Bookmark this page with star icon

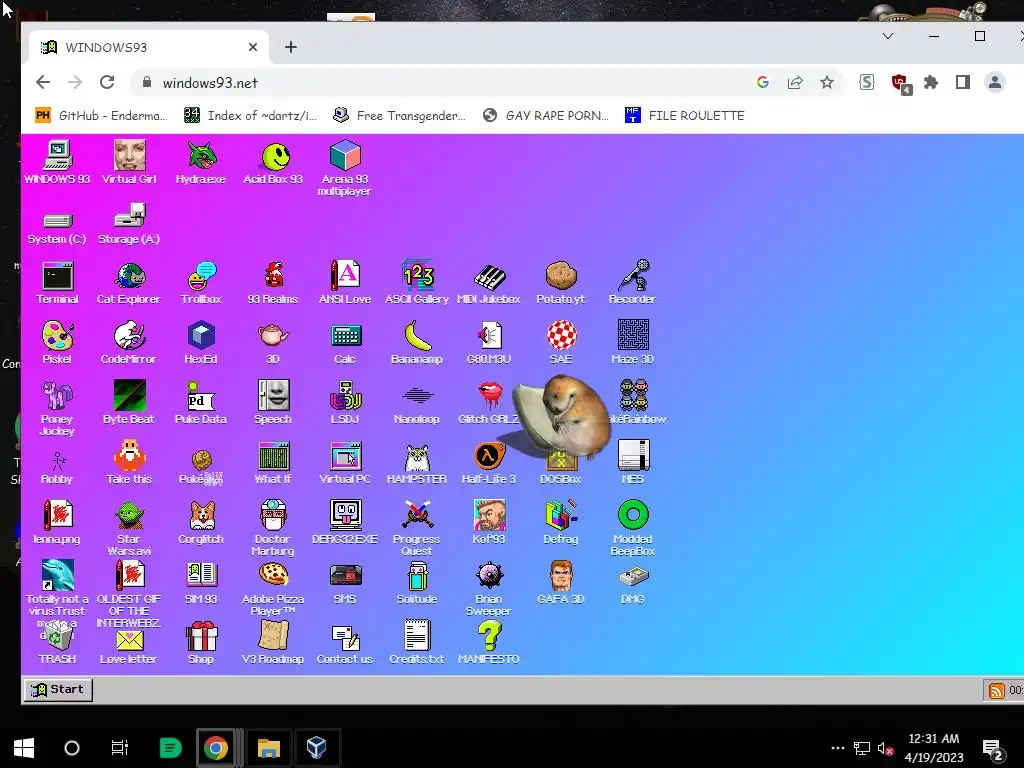point(827,82)
